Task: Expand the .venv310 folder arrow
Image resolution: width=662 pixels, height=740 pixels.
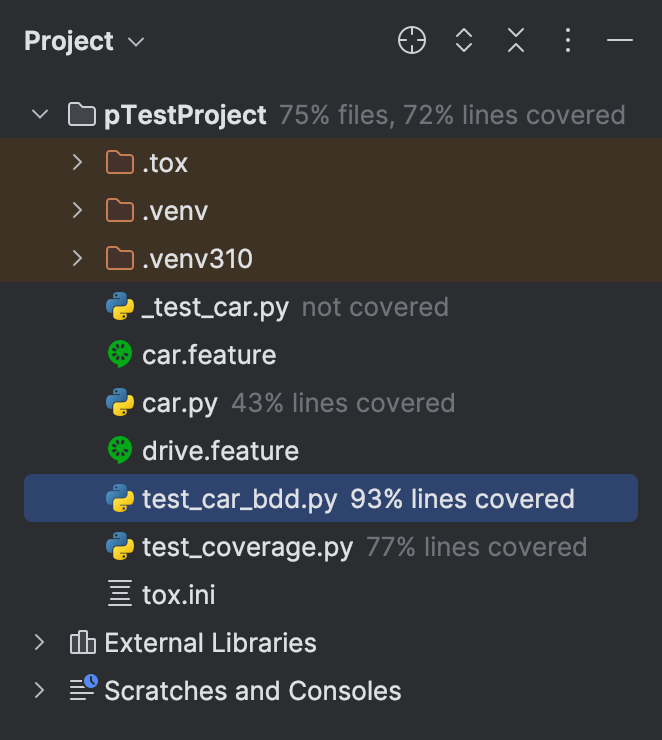Action: click(x=78, y=259)
